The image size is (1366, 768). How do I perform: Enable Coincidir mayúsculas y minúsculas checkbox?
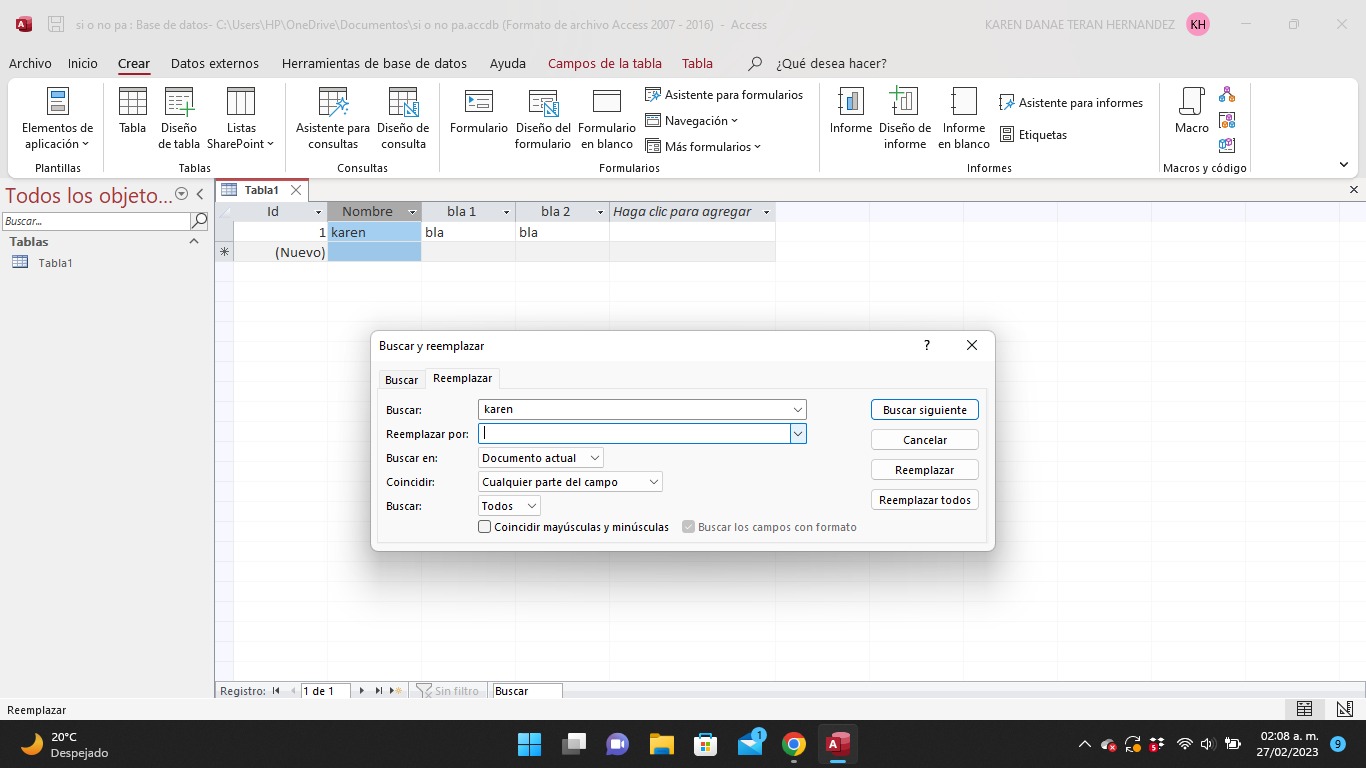coord(485,527)
